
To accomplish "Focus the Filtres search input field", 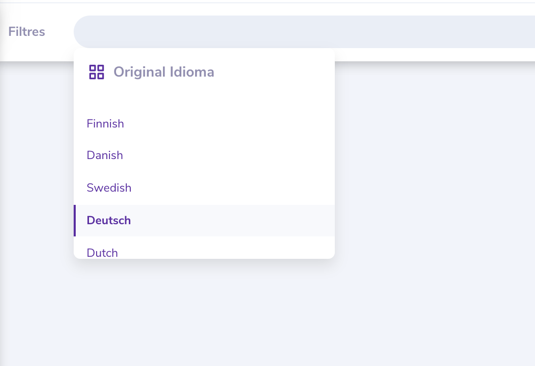I will pyautogui.click(x=304, y=32).
